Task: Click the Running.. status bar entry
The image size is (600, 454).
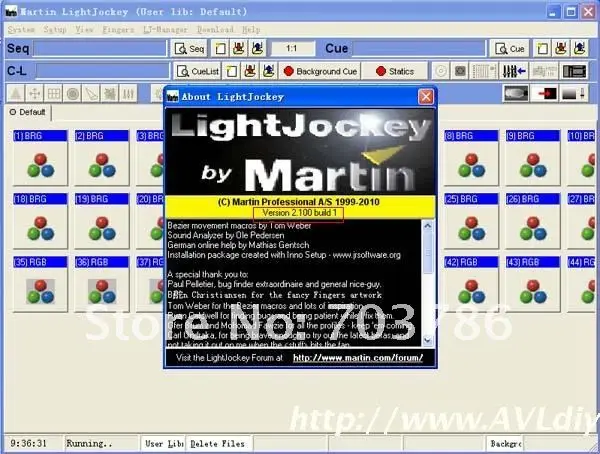Action: click(101, 444)
